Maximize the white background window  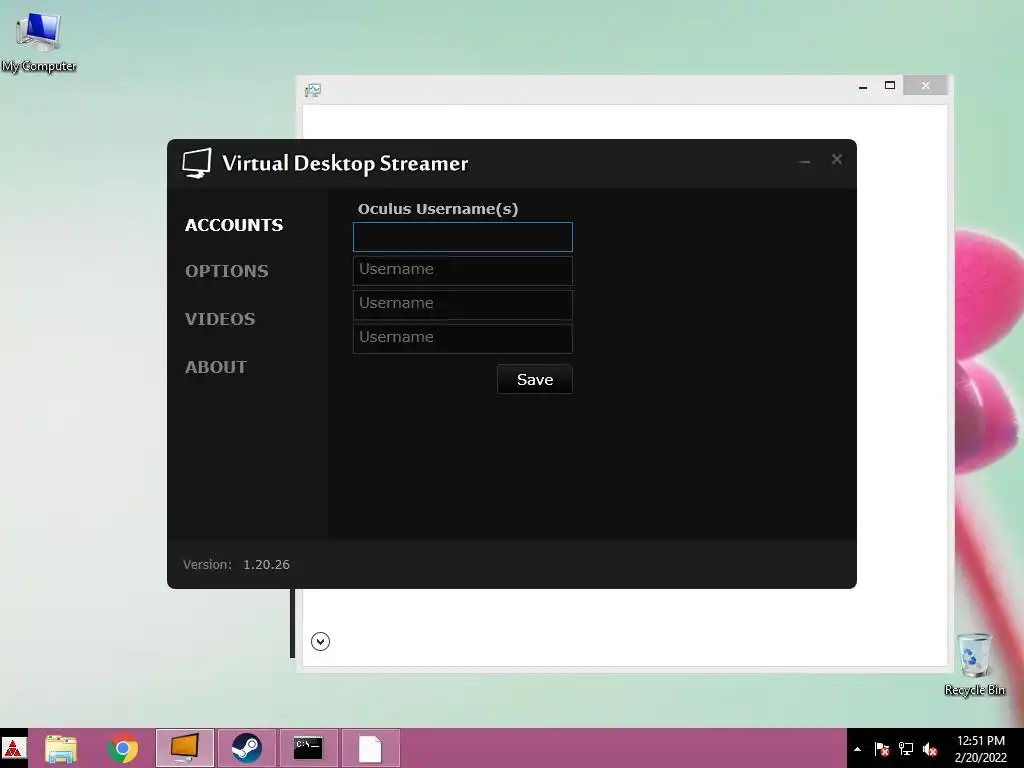click(889, 86)
